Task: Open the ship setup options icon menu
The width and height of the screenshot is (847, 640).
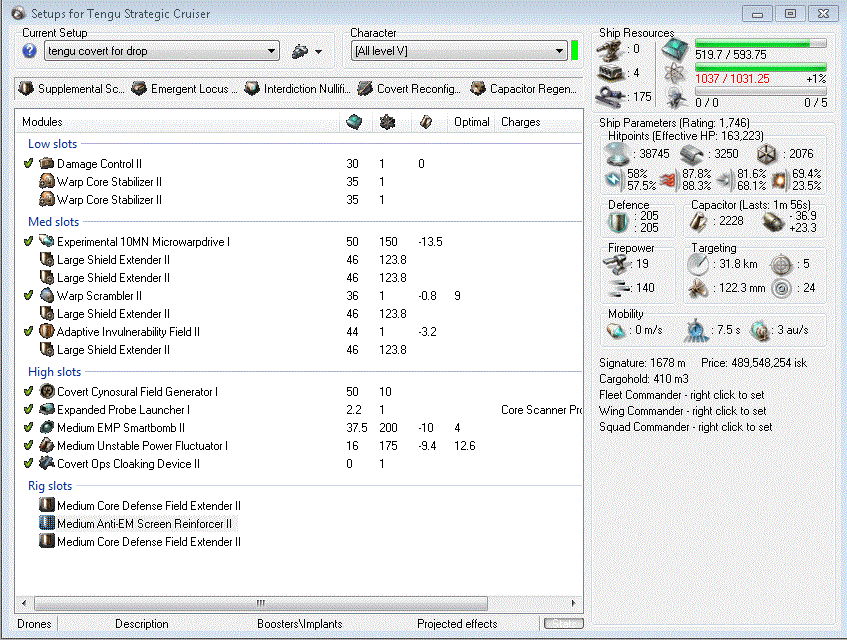Action: pyautogui.click(x=307, y=51)
